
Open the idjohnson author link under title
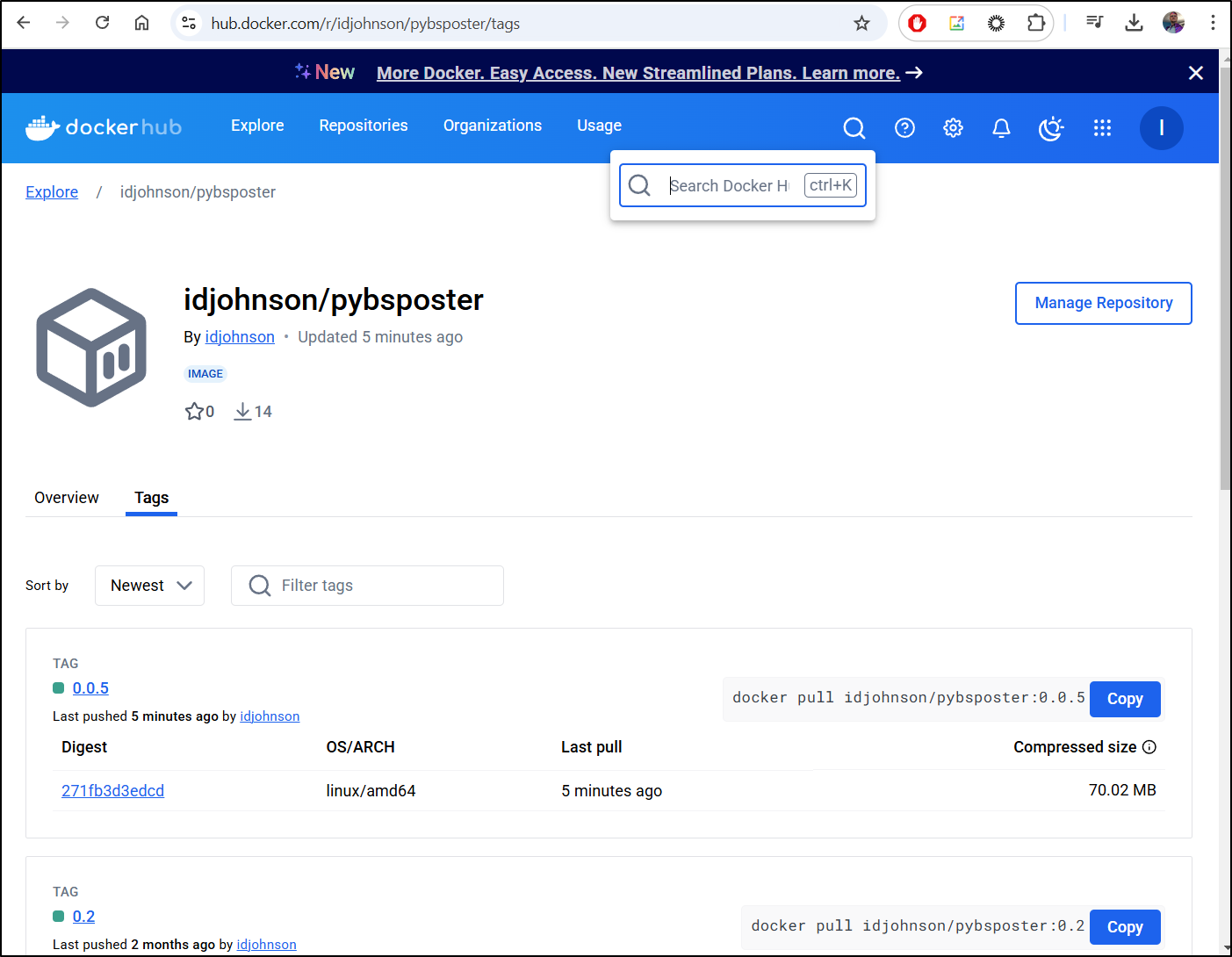240,337
